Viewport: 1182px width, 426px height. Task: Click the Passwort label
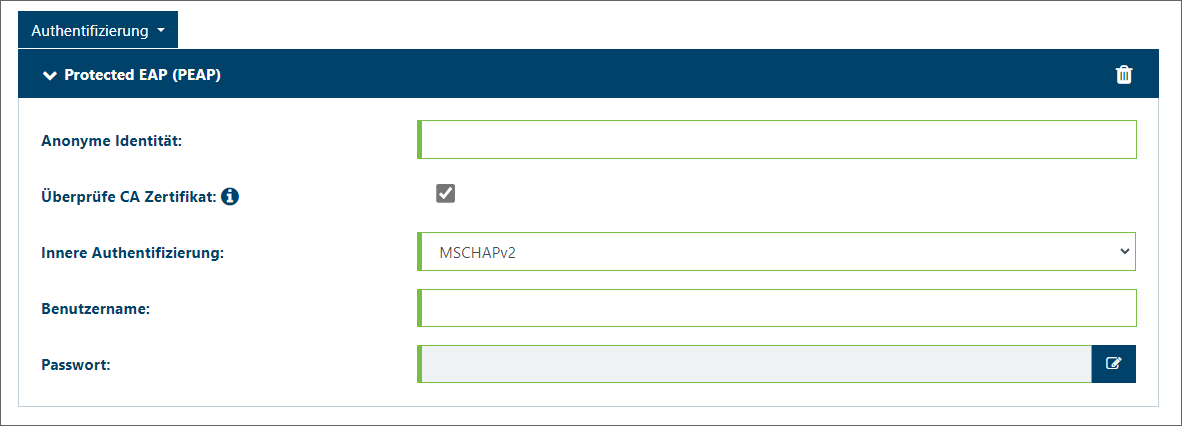pyautogui.click(x=76, y=365)
